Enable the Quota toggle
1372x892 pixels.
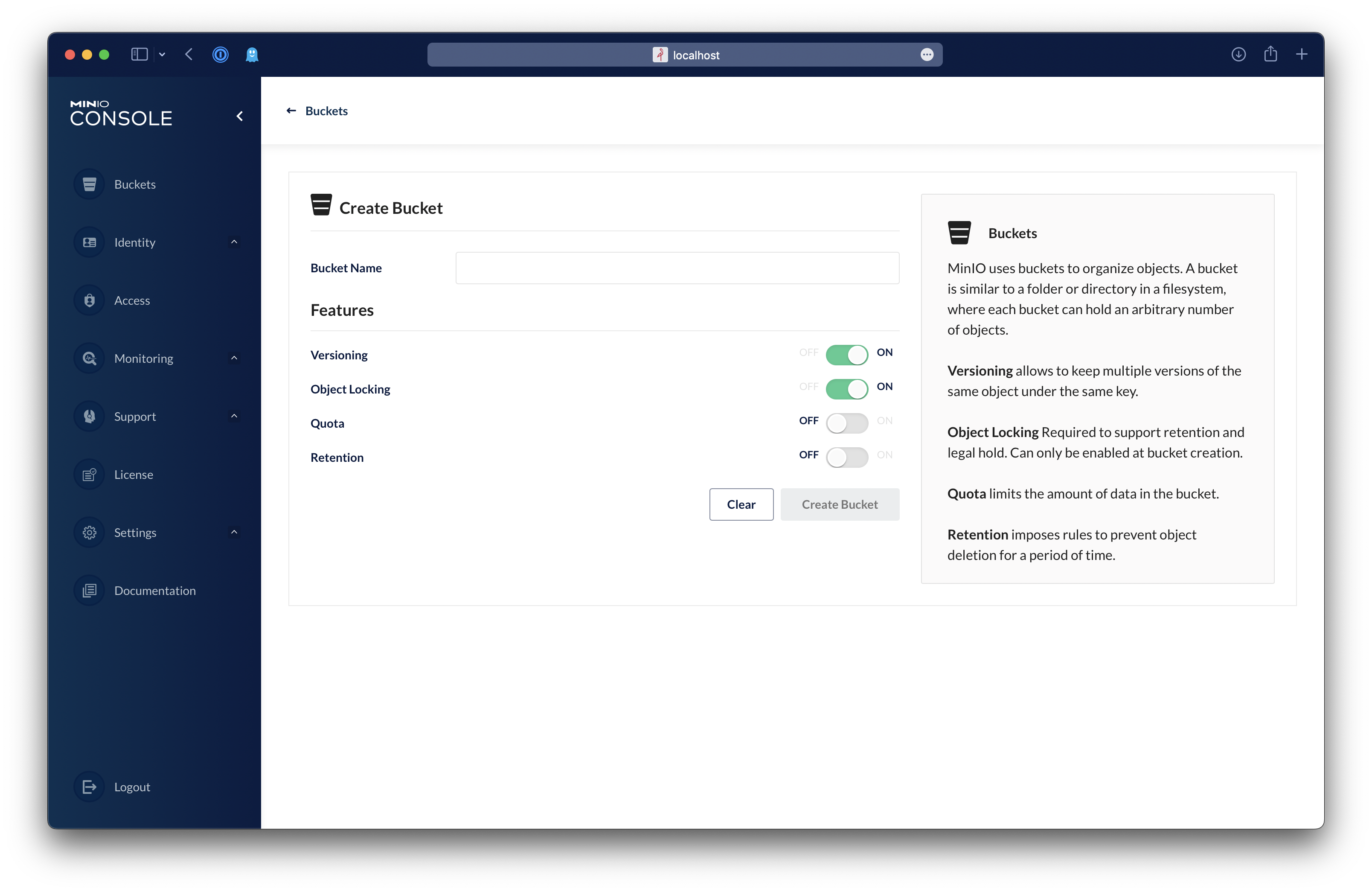pyautogui.click(x=846, y=423)
